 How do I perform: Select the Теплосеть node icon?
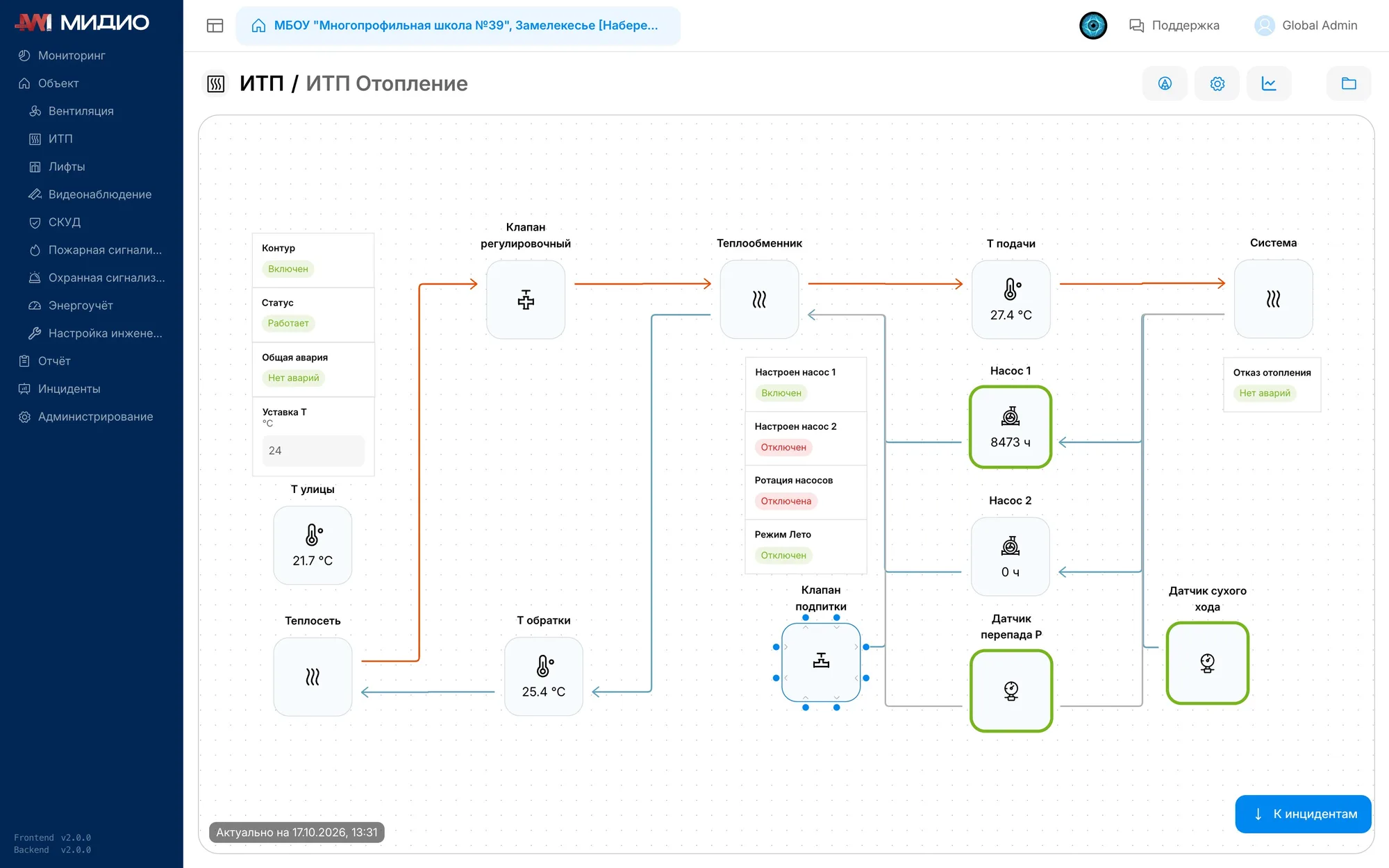(313, 677)
